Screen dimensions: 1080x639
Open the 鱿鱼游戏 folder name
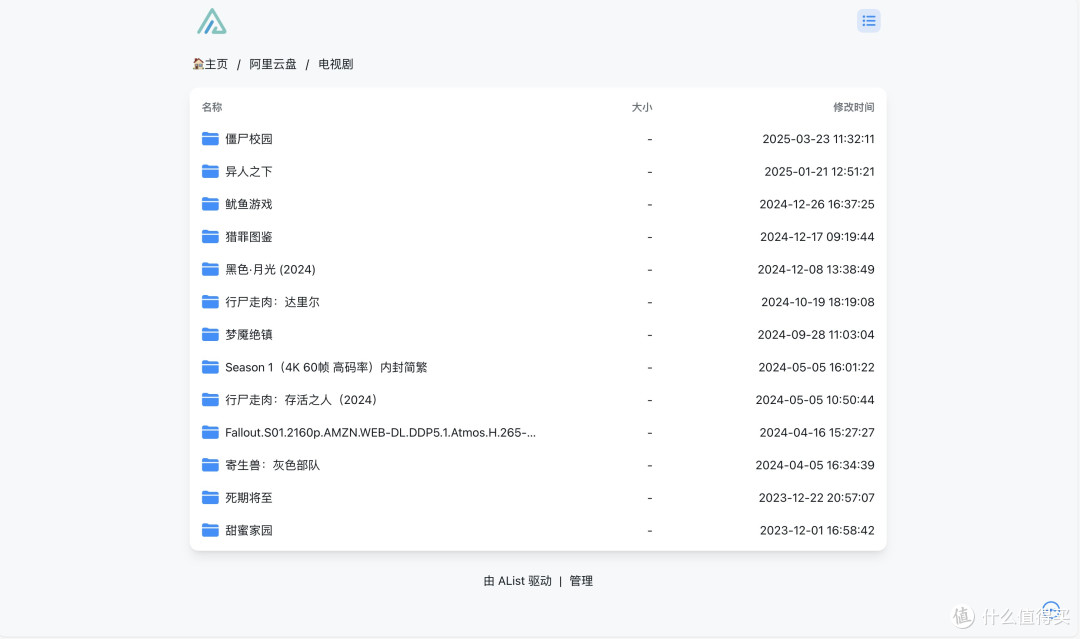coord(249,204)
